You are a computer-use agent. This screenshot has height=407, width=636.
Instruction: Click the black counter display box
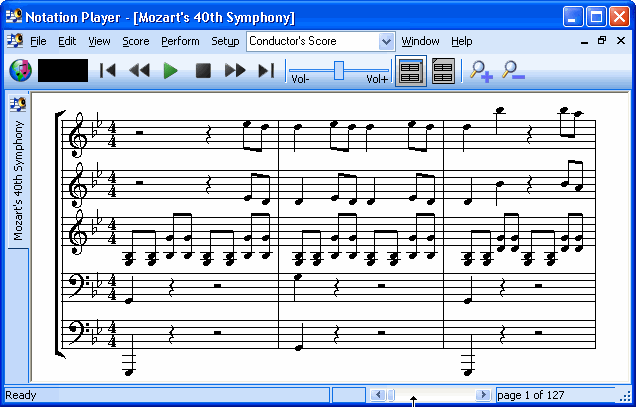point(63,70)
